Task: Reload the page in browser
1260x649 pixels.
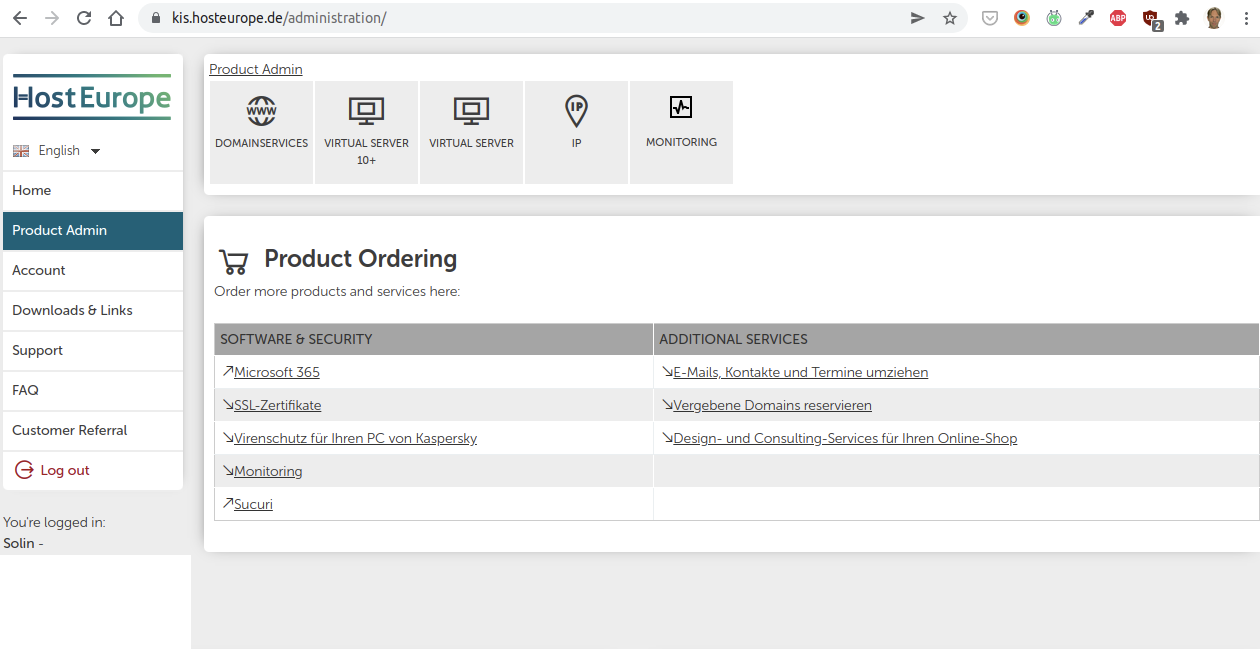Action: click(x=84, y=18)
